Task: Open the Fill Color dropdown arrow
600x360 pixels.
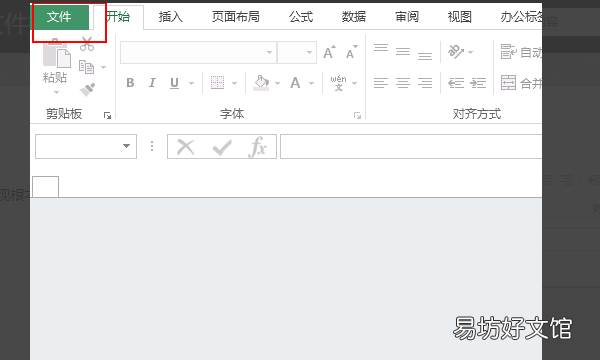Action: coord(277,83)
